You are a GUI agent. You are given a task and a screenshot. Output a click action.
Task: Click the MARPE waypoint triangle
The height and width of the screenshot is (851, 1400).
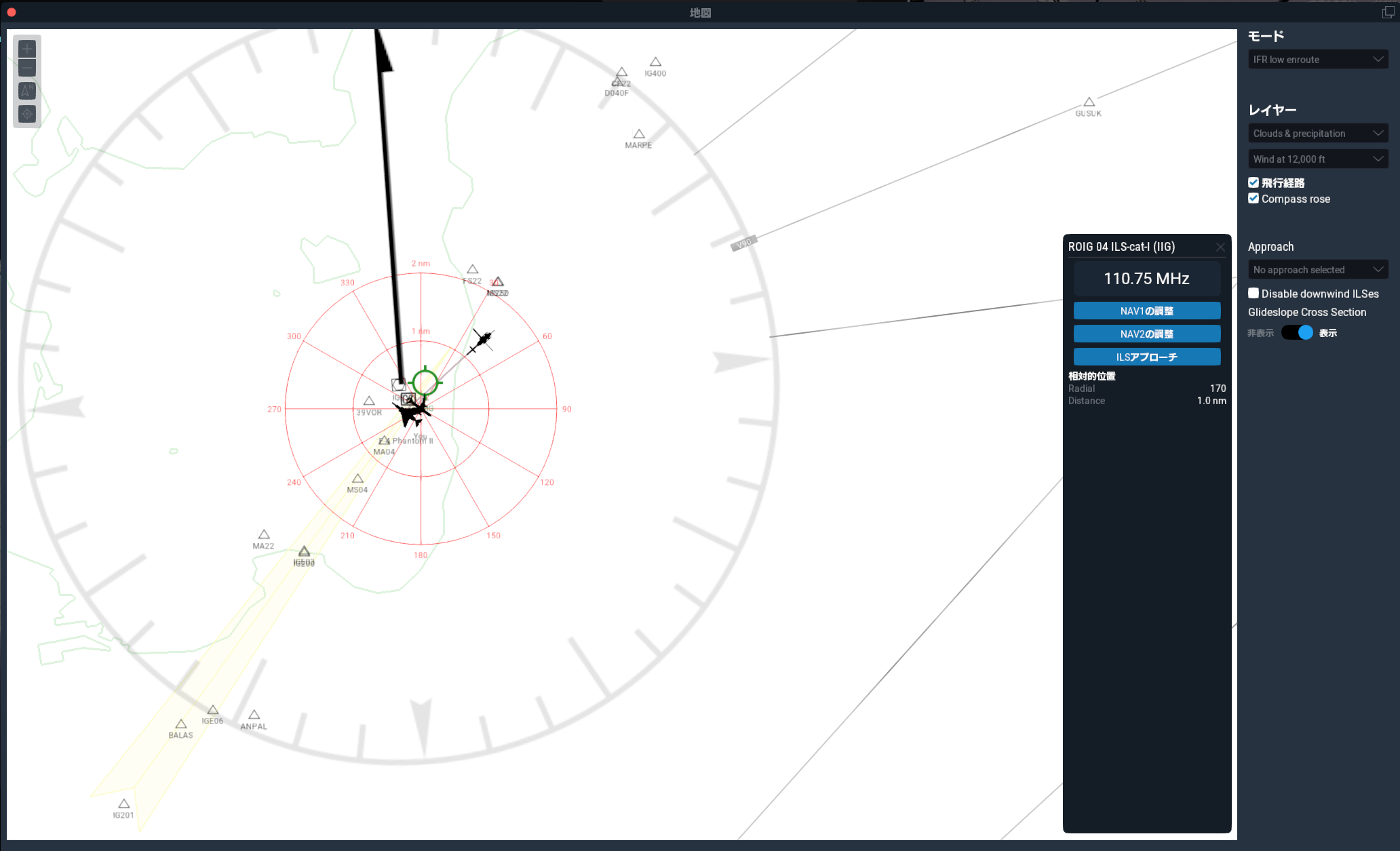[x=639, y=134]
